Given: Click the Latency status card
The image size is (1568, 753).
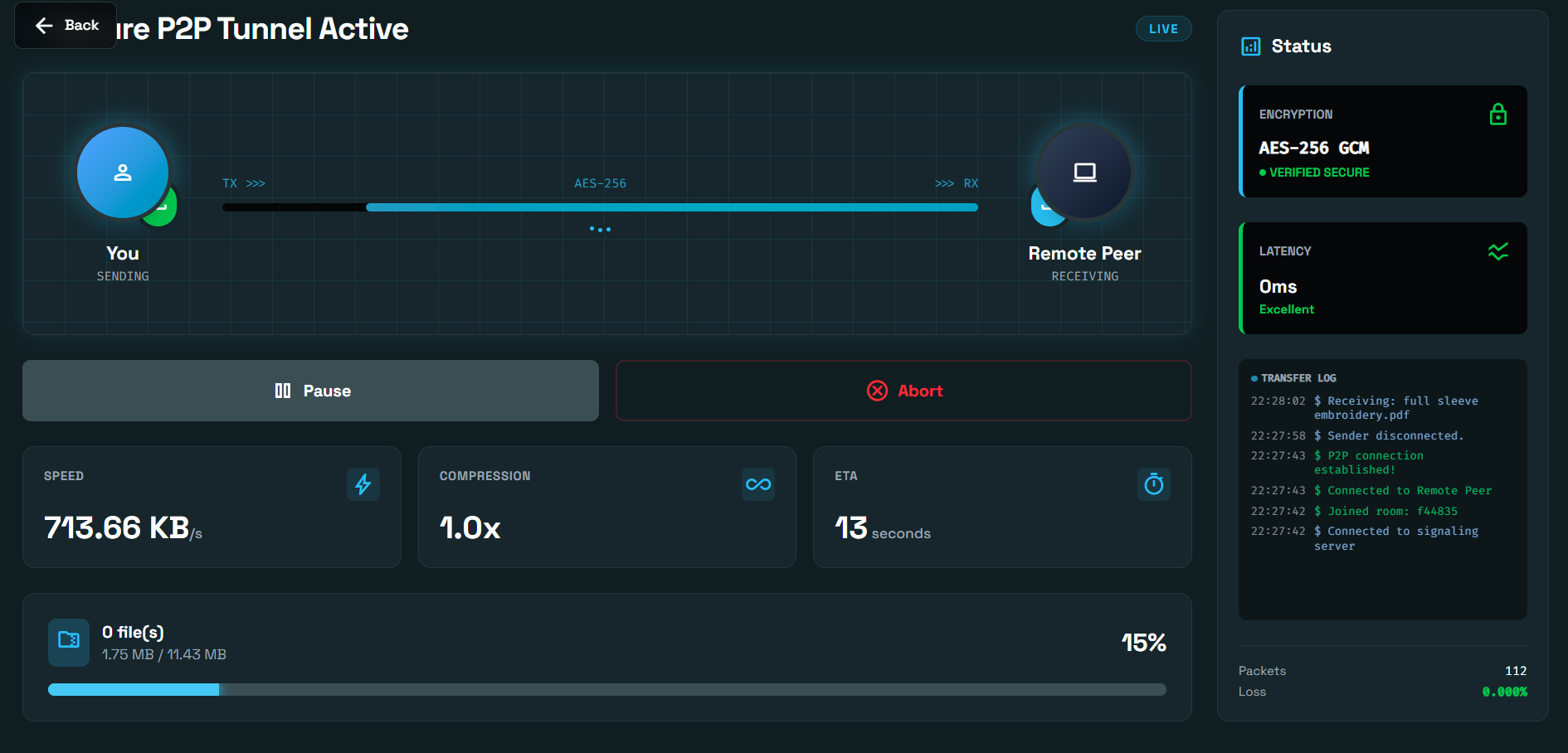Looking at the screenshot, I should [x=1383, y=279].
